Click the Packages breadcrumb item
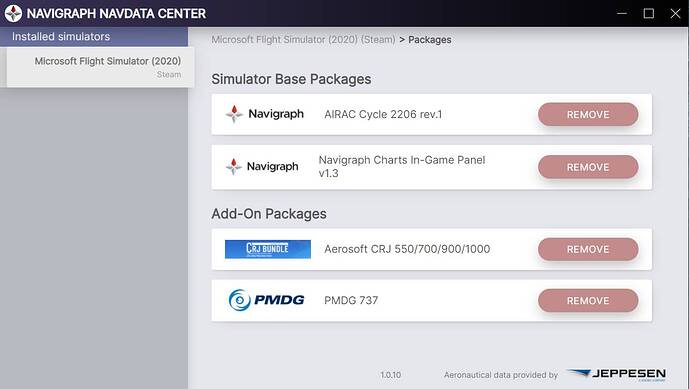This screenshot has height=389, width=689. point(429,40)
